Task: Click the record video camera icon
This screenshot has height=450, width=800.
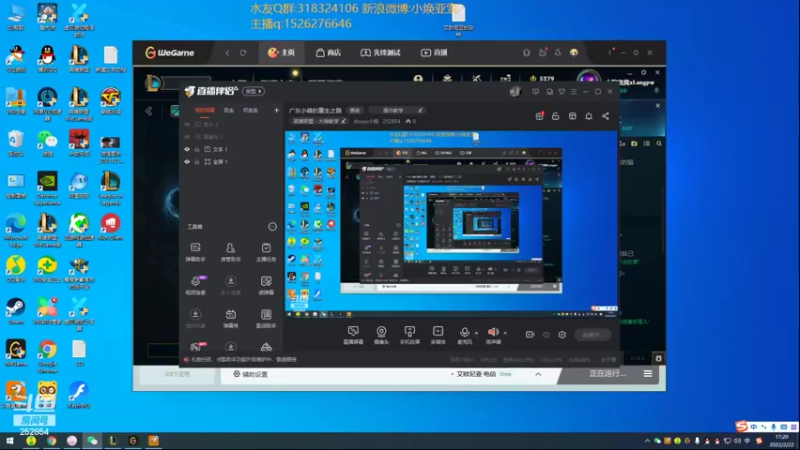Action: 530,335
